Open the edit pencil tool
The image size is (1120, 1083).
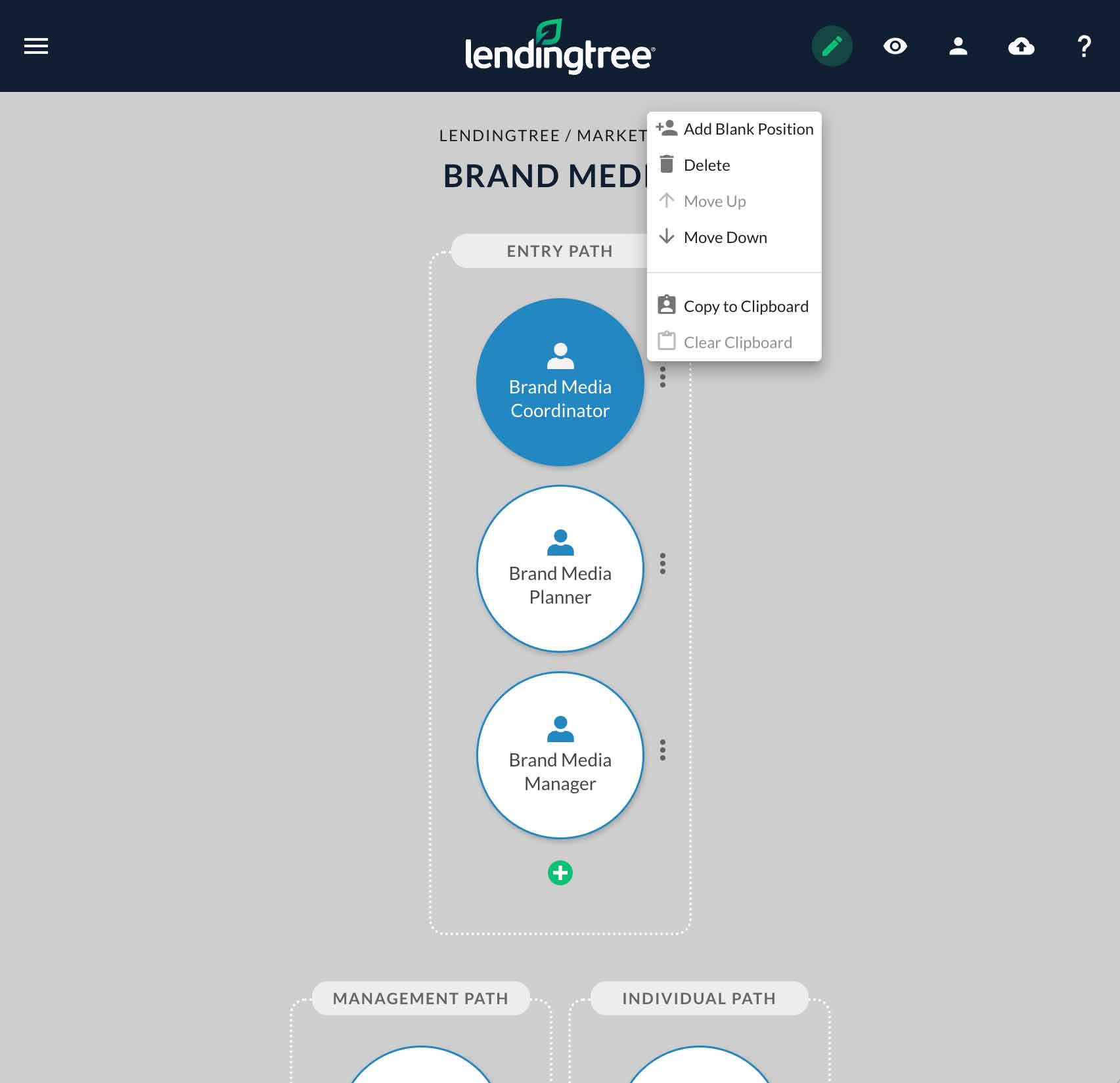coord(832,46)
